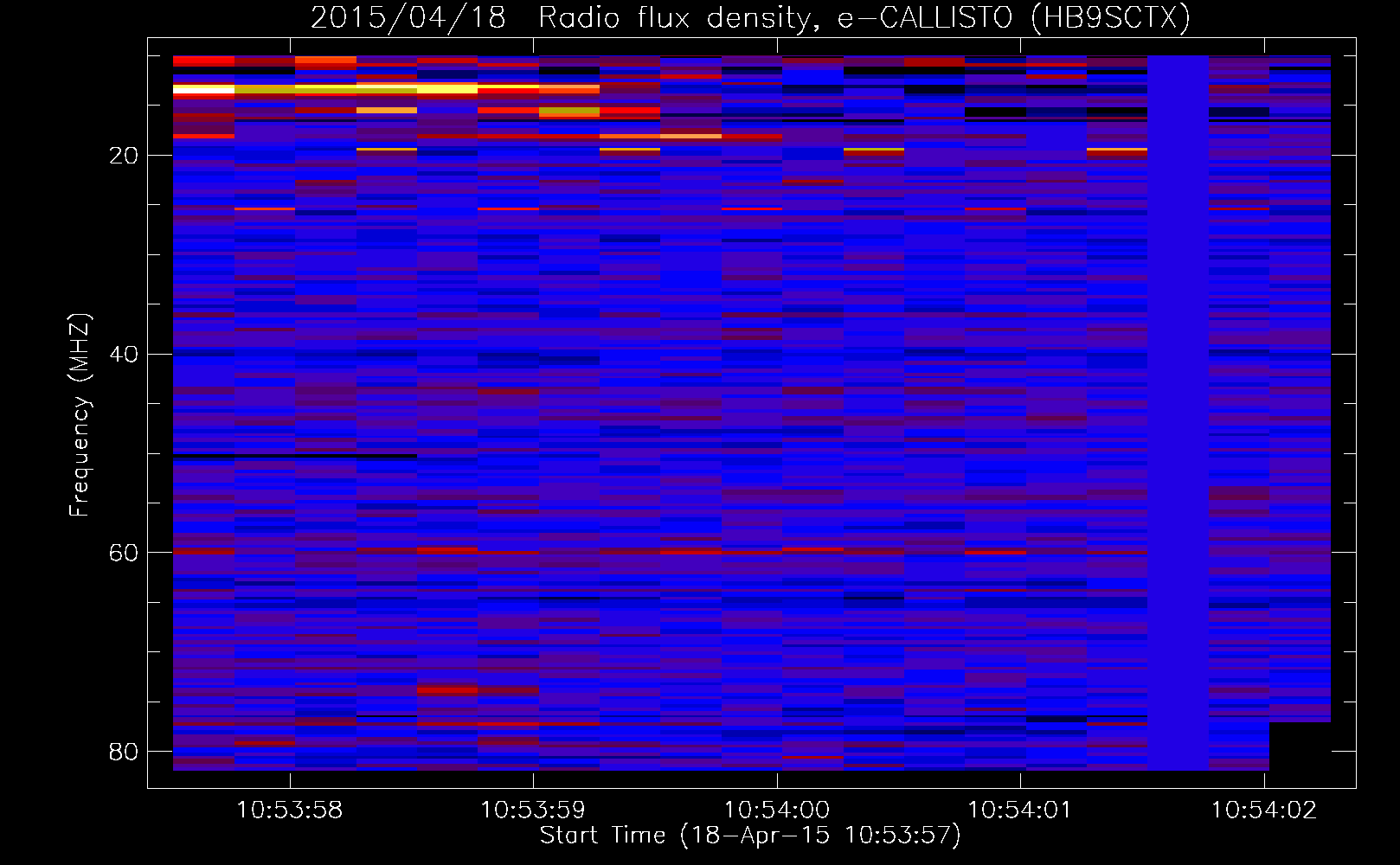Click the 60 frequency tick label
This screenshot has height=865, width=1400.
pyautogui.click(x=124, y=553)
